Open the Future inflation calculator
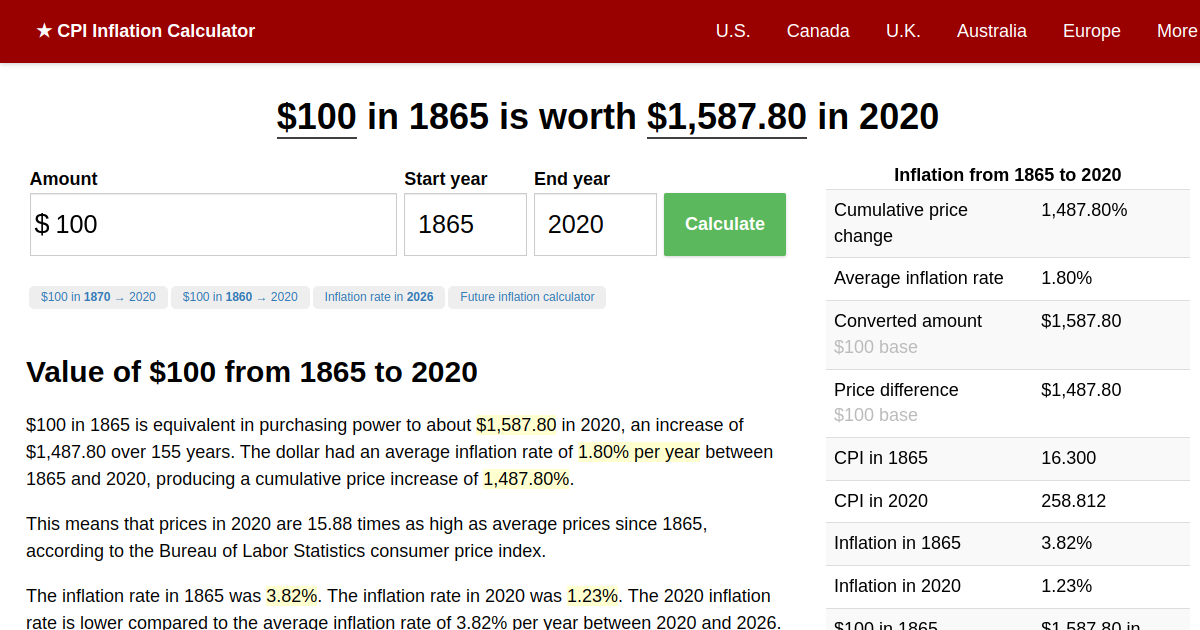Screen dimensions: 1200x630 point(527,297)
